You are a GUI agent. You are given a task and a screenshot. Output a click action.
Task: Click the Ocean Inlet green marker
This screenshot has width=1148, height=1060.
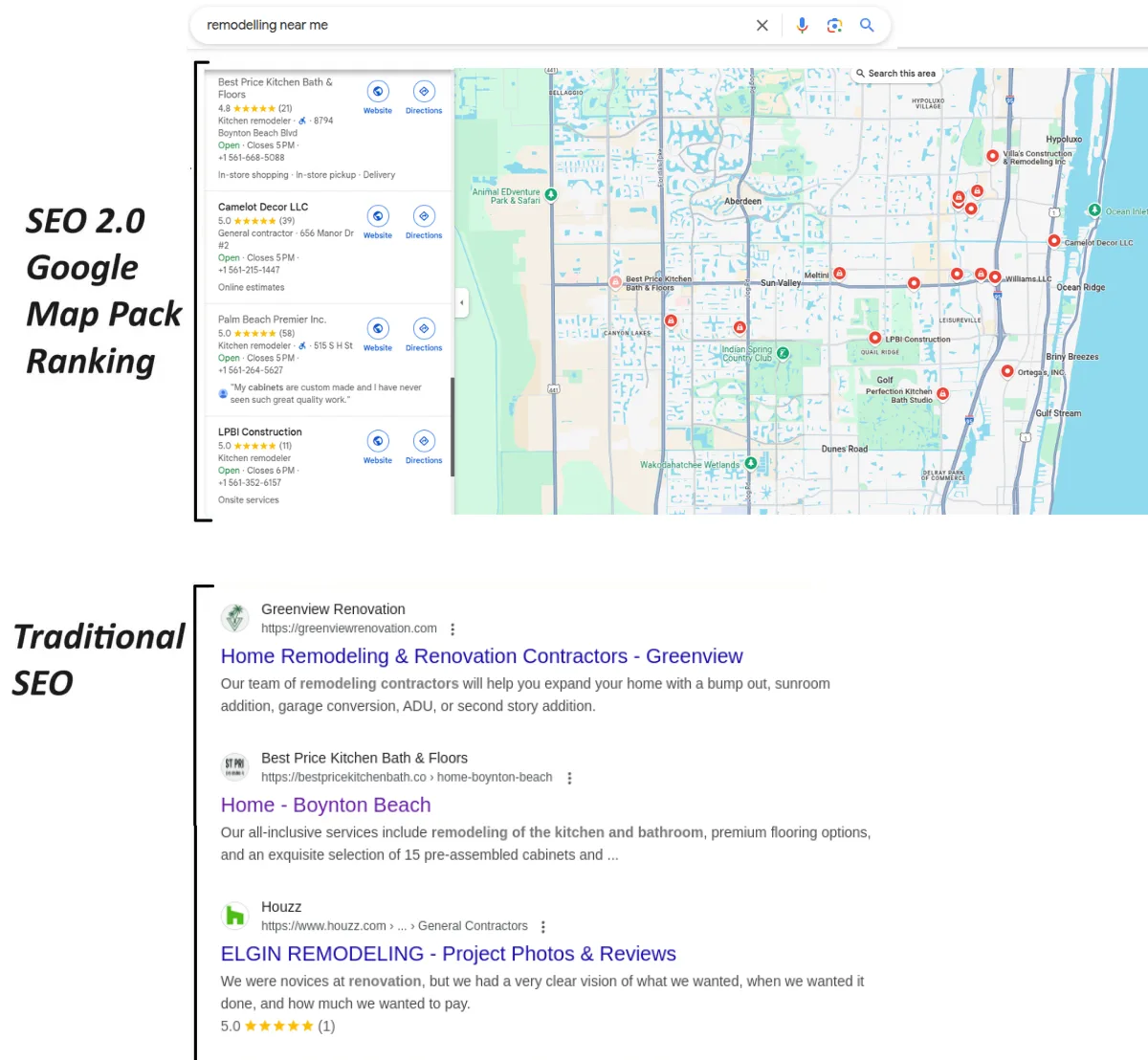tap(1094, 210)
